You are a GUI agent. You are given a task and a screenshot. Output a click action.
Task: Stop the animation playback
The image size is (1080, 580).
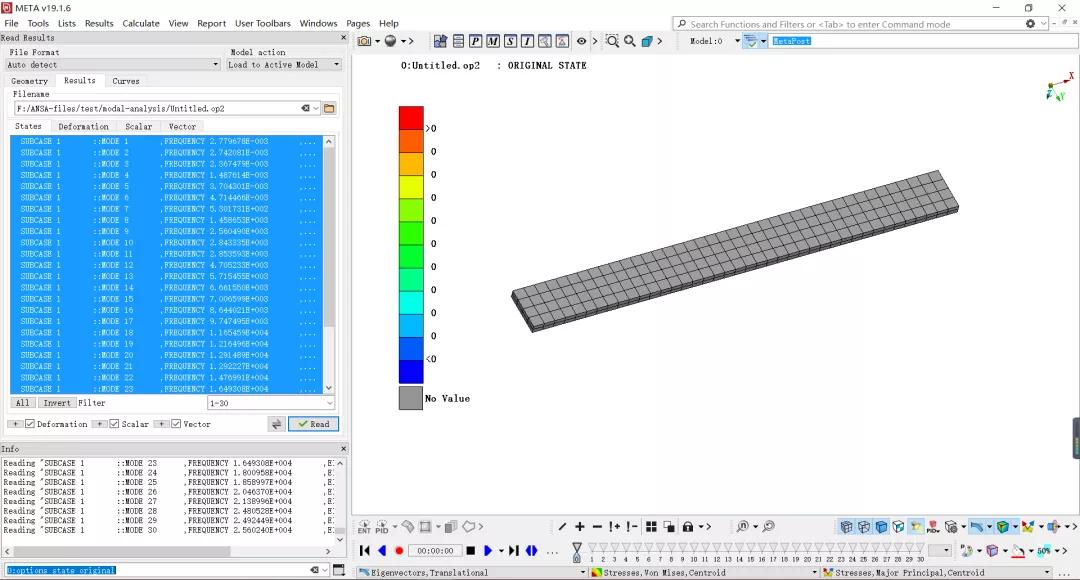(x=470, y=550)
